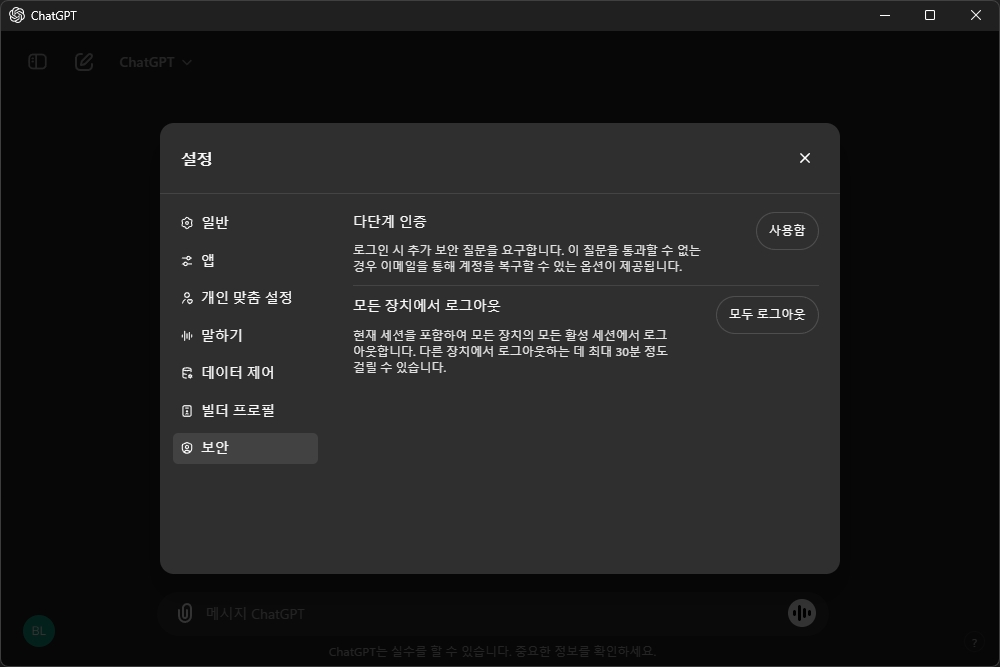Image resolution: width=1000 pixels, height=667 pixels.
Task: Close the 설정 dialog with X
Action: point(805,158)
